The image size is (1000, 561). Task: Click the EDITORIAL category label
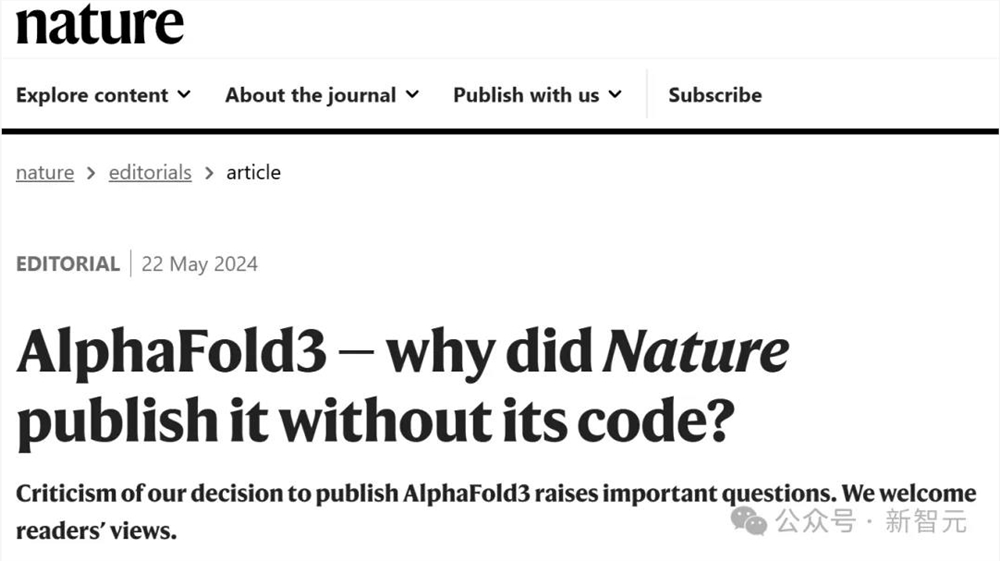coord(68,264)
